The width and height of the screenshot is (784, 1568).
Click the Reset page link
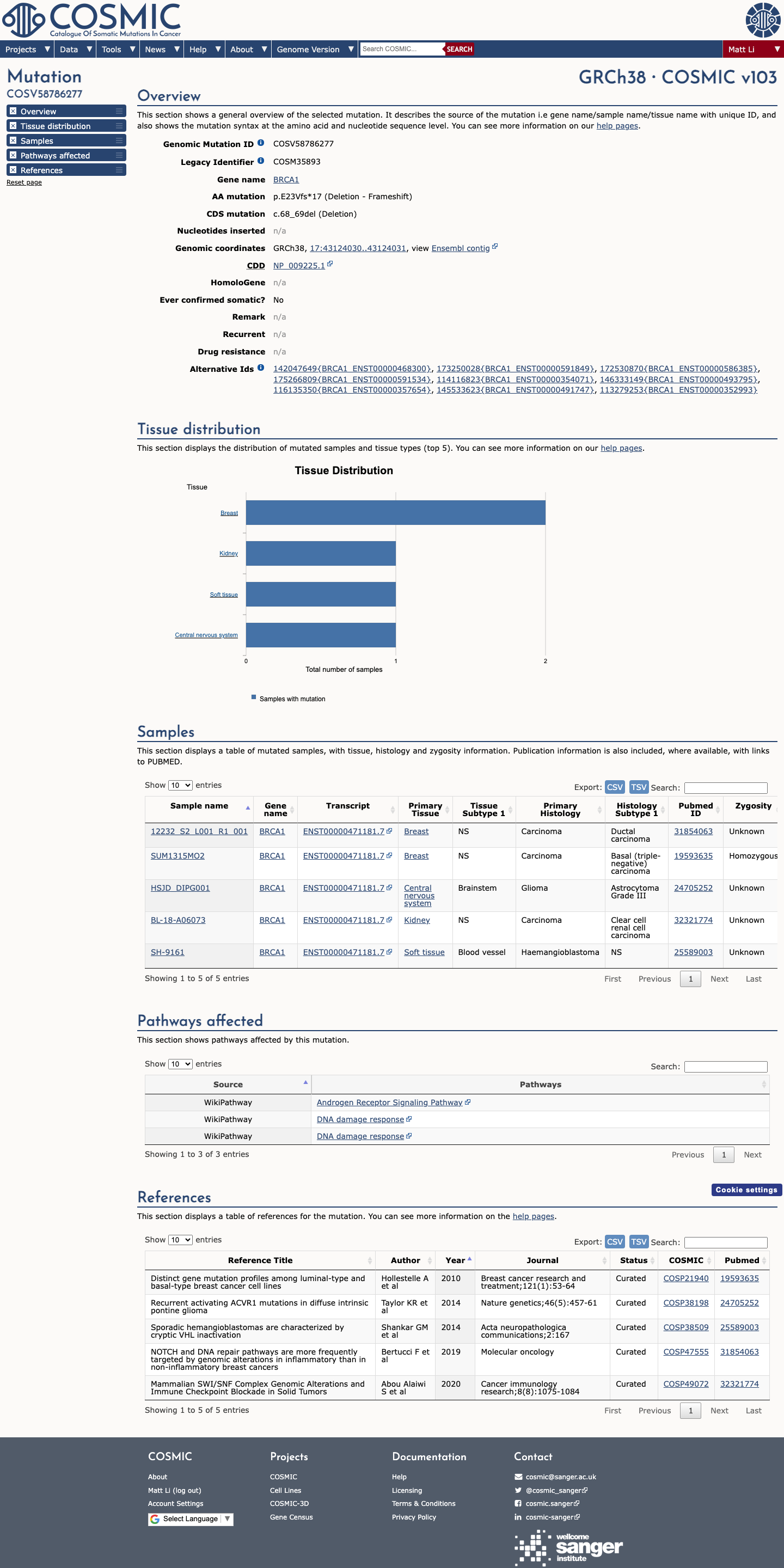click(x=24, y=182)
